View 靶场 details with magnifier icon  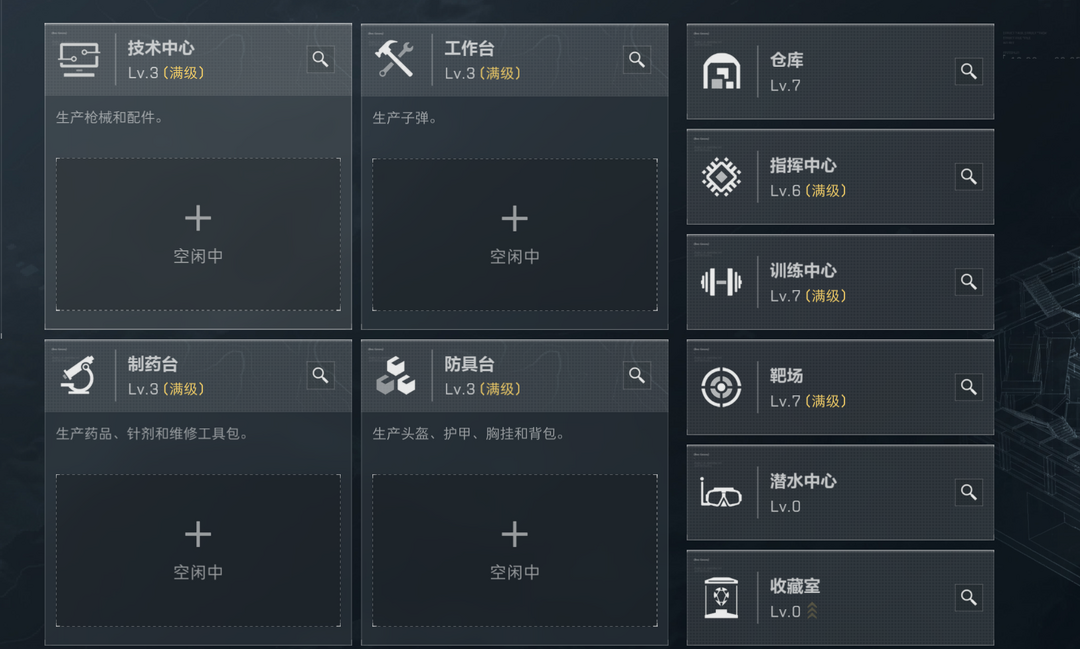968,387
